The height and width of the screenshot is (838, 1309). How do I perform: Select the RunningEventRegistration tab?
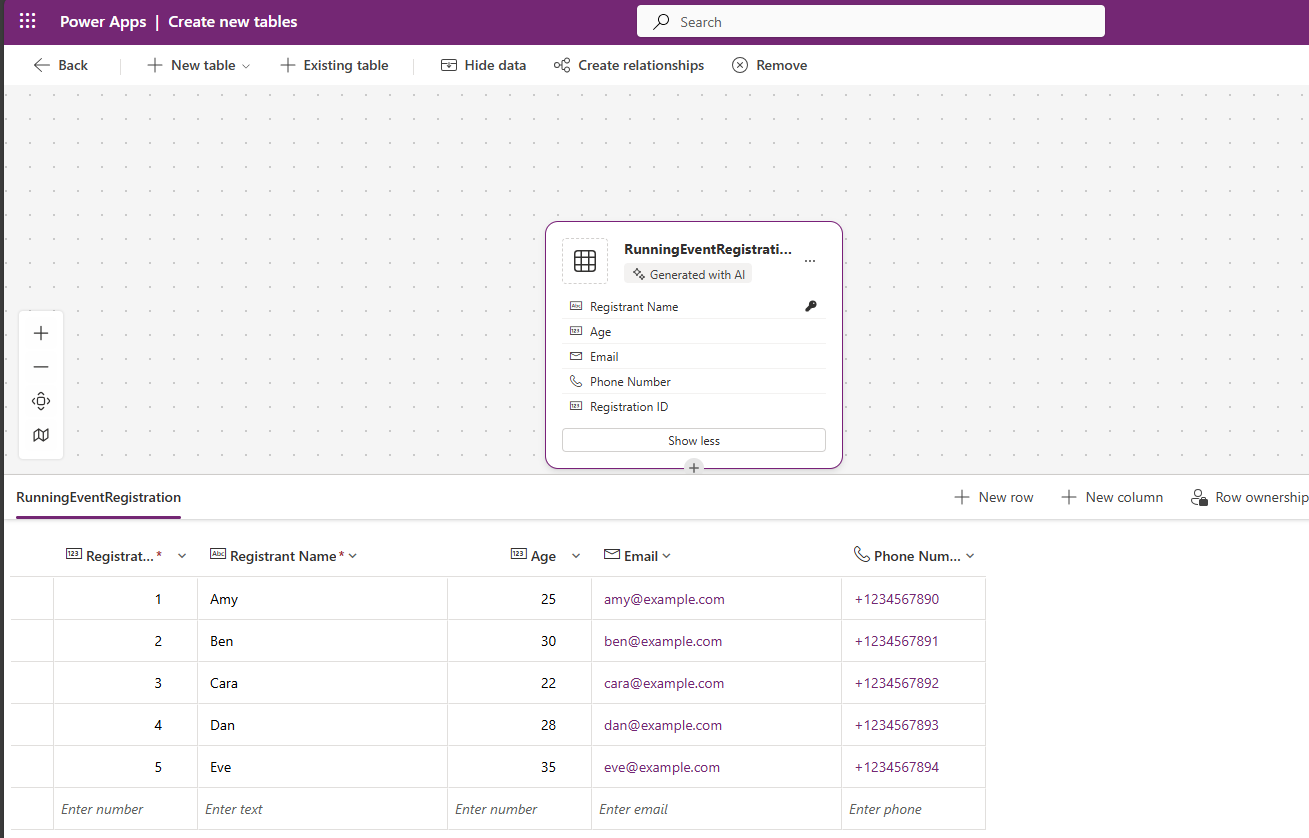click(98, 497)
